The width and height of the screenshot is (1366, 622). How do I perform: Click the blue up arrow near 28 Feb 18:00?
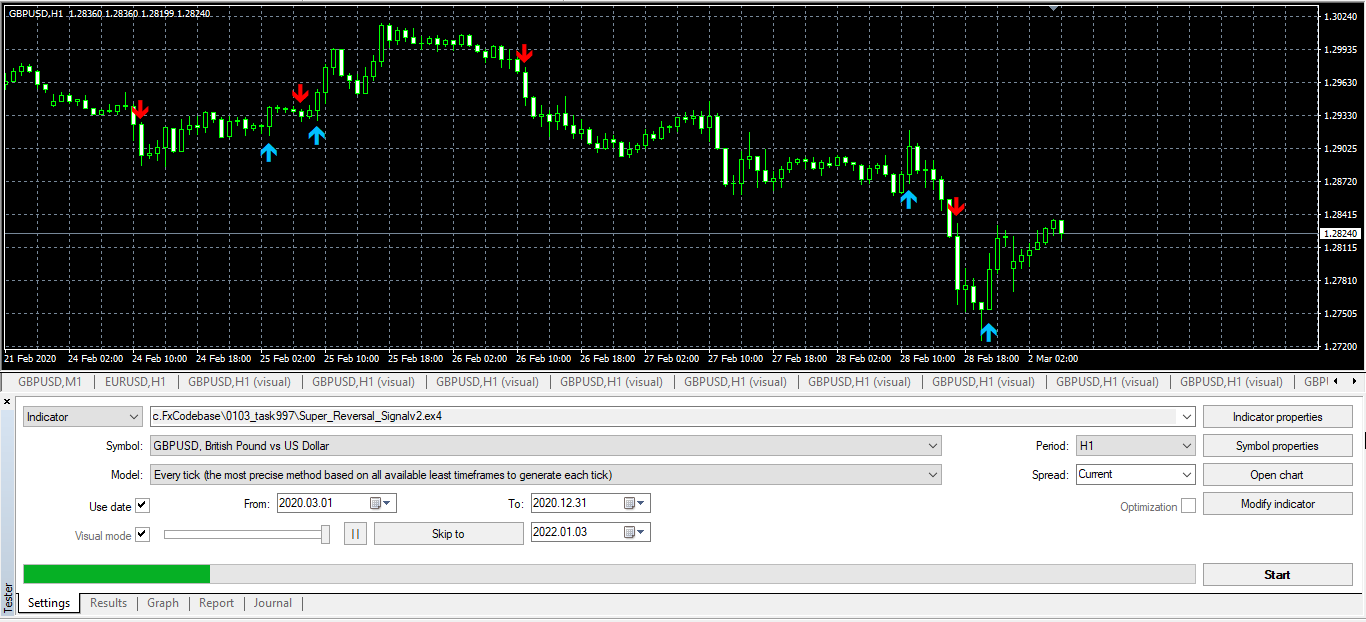pos(988,332)
